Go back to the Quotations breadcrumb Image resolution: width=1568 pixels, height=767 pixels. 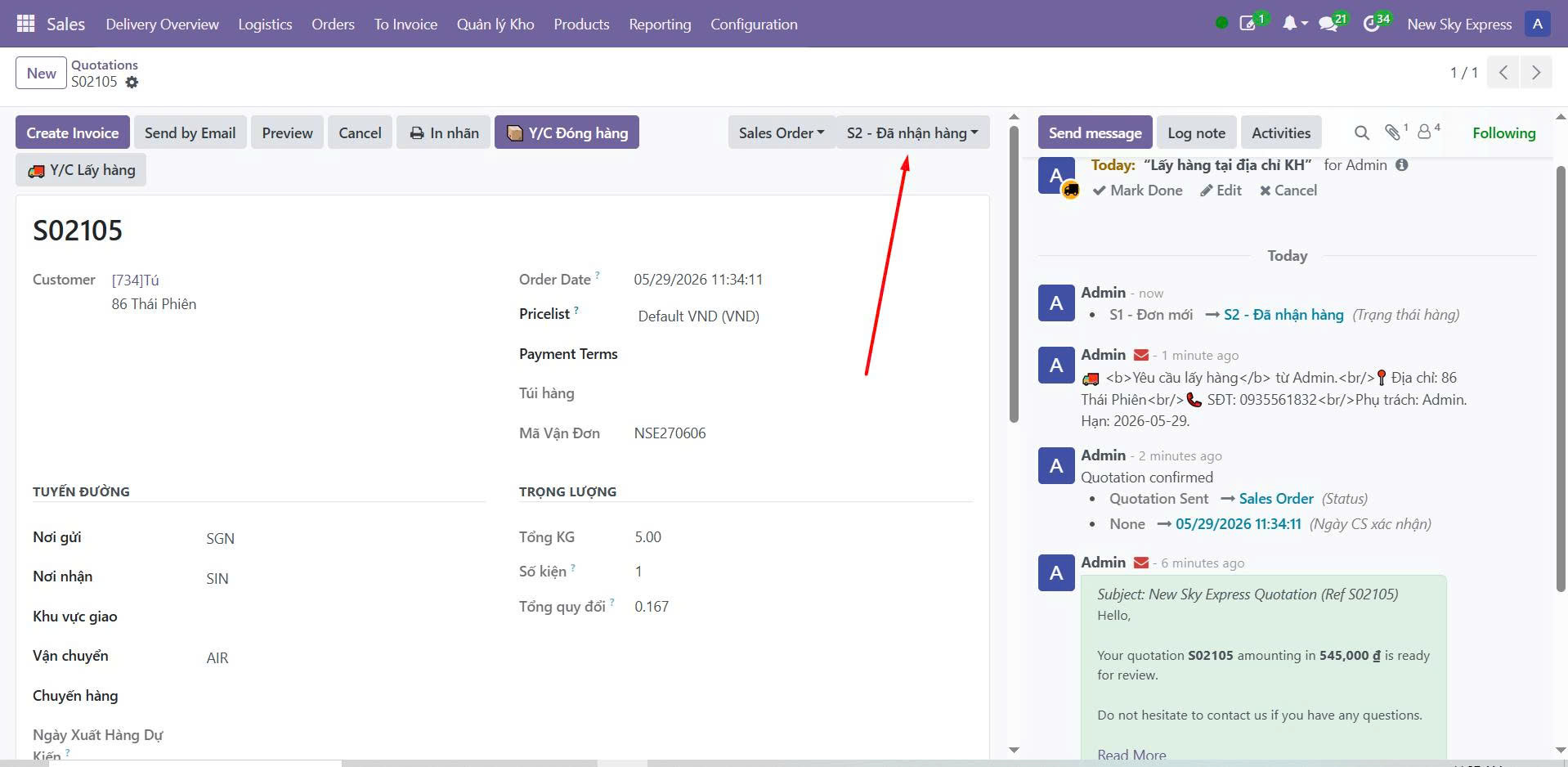tap(105, 65)
